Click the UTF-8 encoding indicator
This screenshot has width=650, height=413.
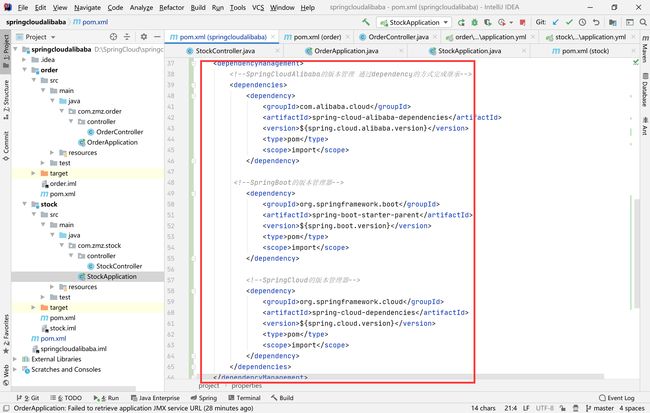(x=544, y=408)
